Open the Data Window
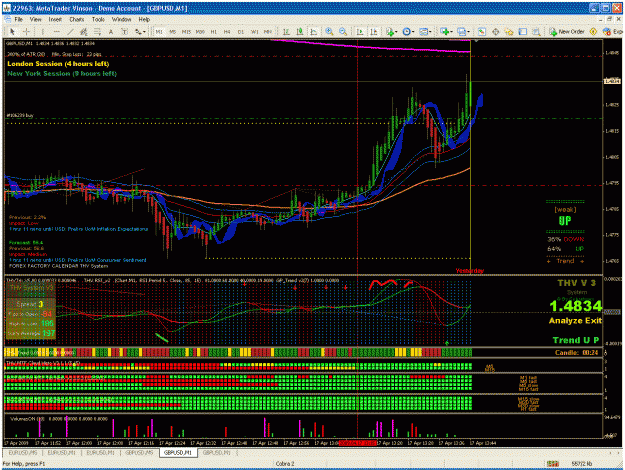 (495, 32)
